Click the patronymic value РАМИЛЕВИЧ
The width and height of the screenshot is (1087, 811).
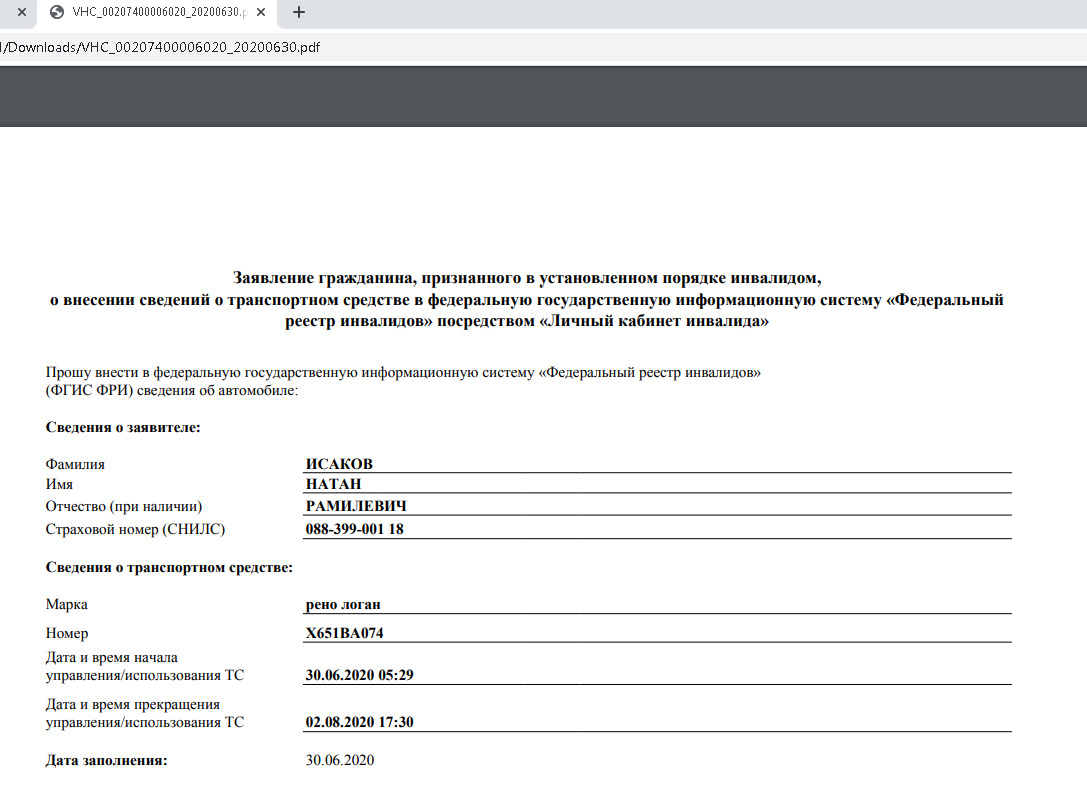(356, 506)
